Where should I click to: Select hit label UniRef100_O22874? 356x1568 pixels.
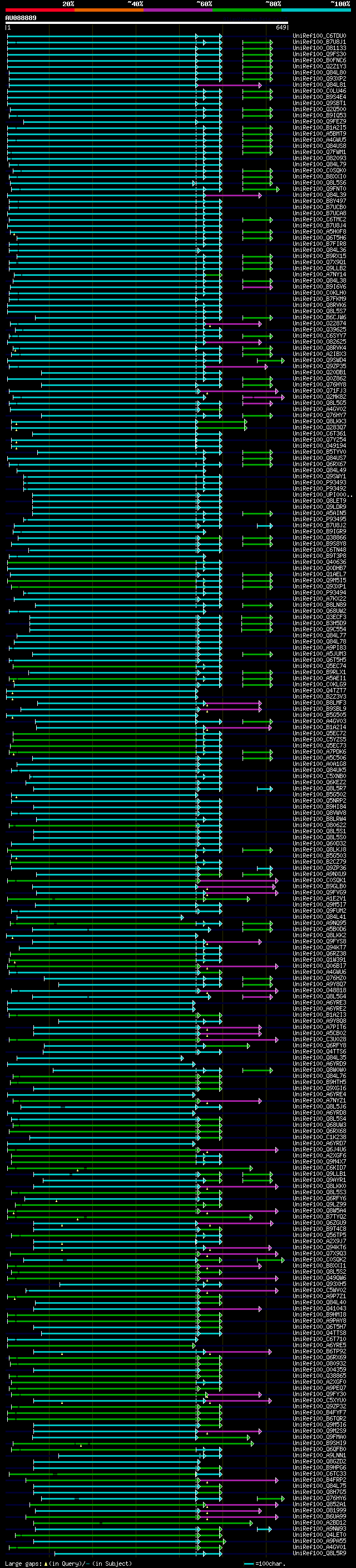click(319, 323)
